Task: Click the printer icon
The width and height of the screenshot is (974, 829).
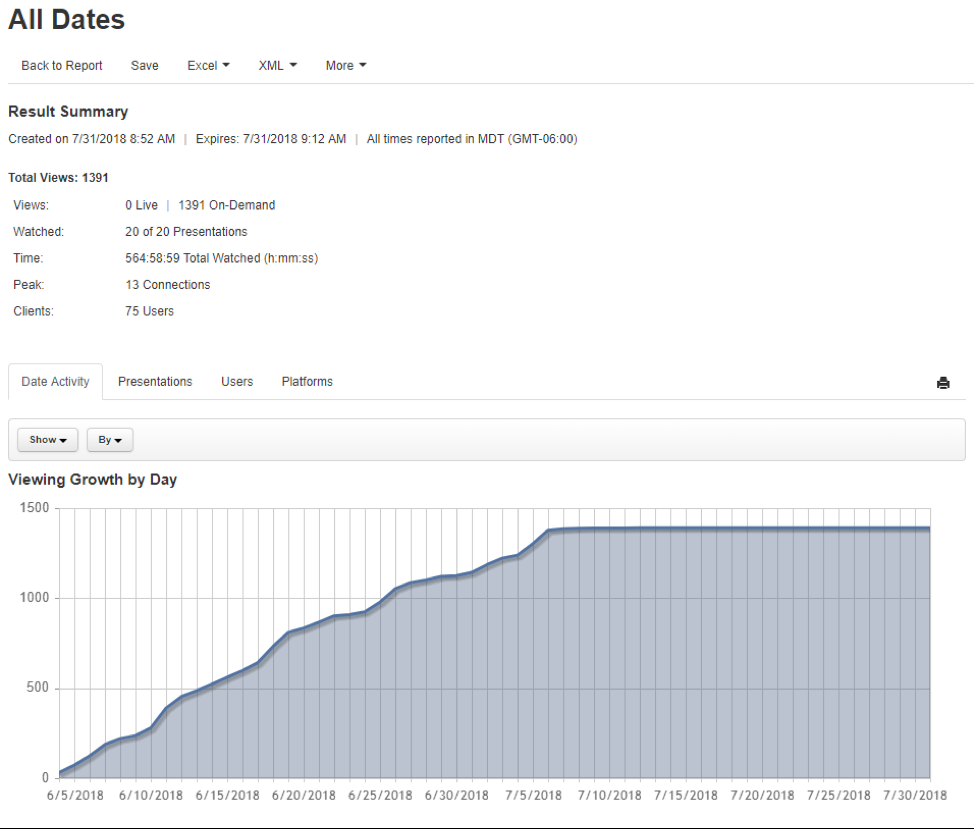Action: tap(942, 383)
